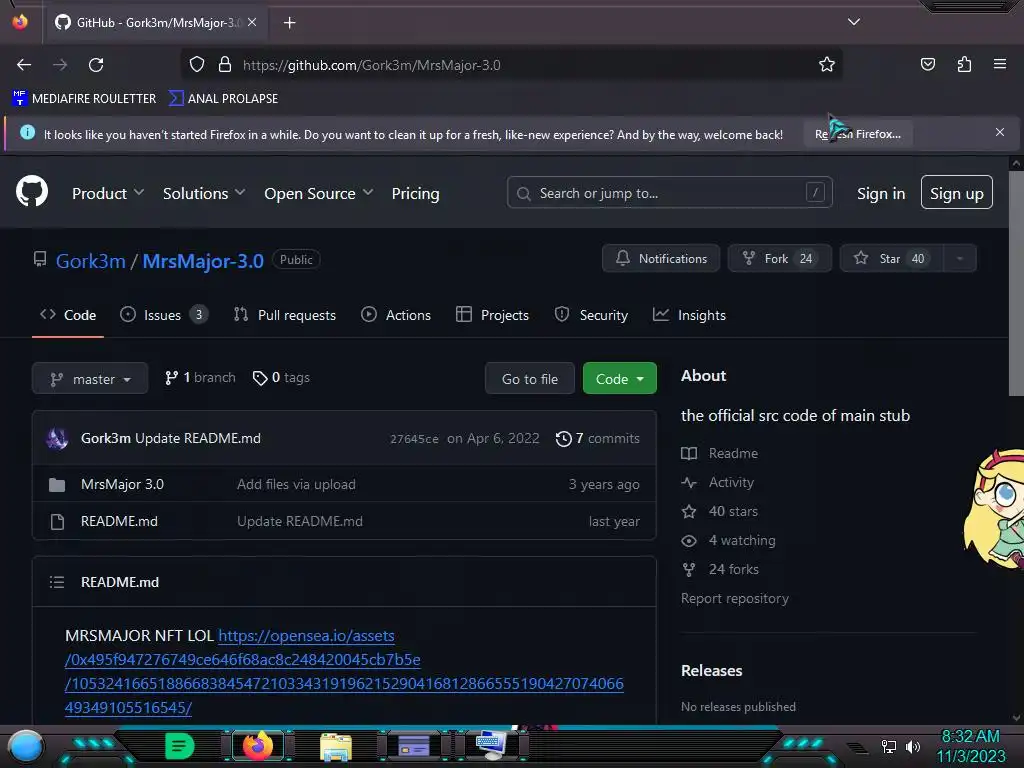The width and height of the screenshot is (1024, 768).
Task: Open the Start orb in taskbar
Action: click(x=26, y=746)
